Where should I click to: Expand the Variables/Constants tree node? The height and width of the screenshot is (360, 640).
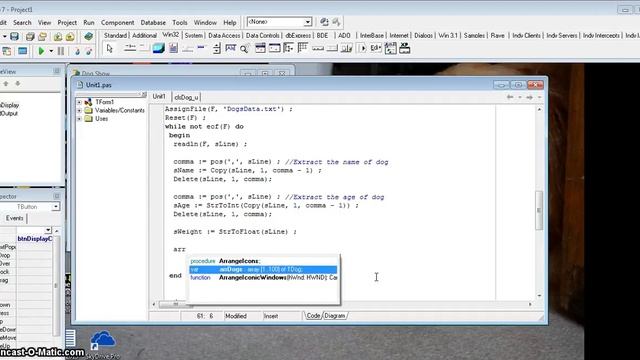[x=79, y=111]
